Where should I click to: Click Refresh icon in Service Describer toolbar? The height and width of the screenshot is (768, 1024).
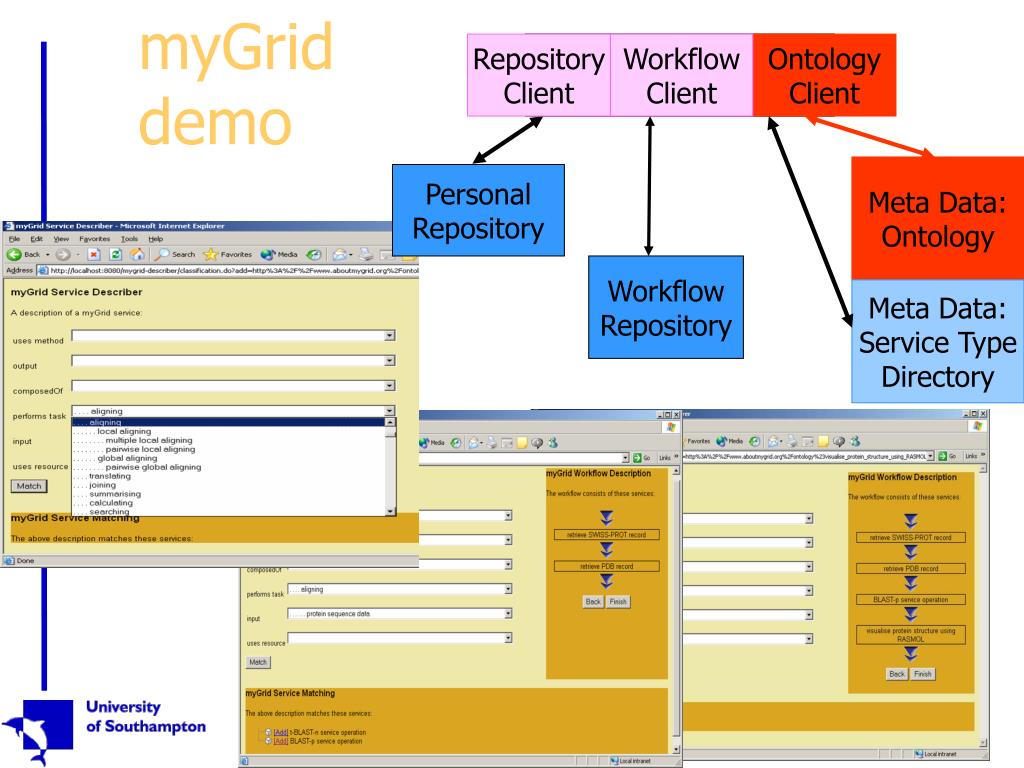pyautogui.click(x=116, y=255)
